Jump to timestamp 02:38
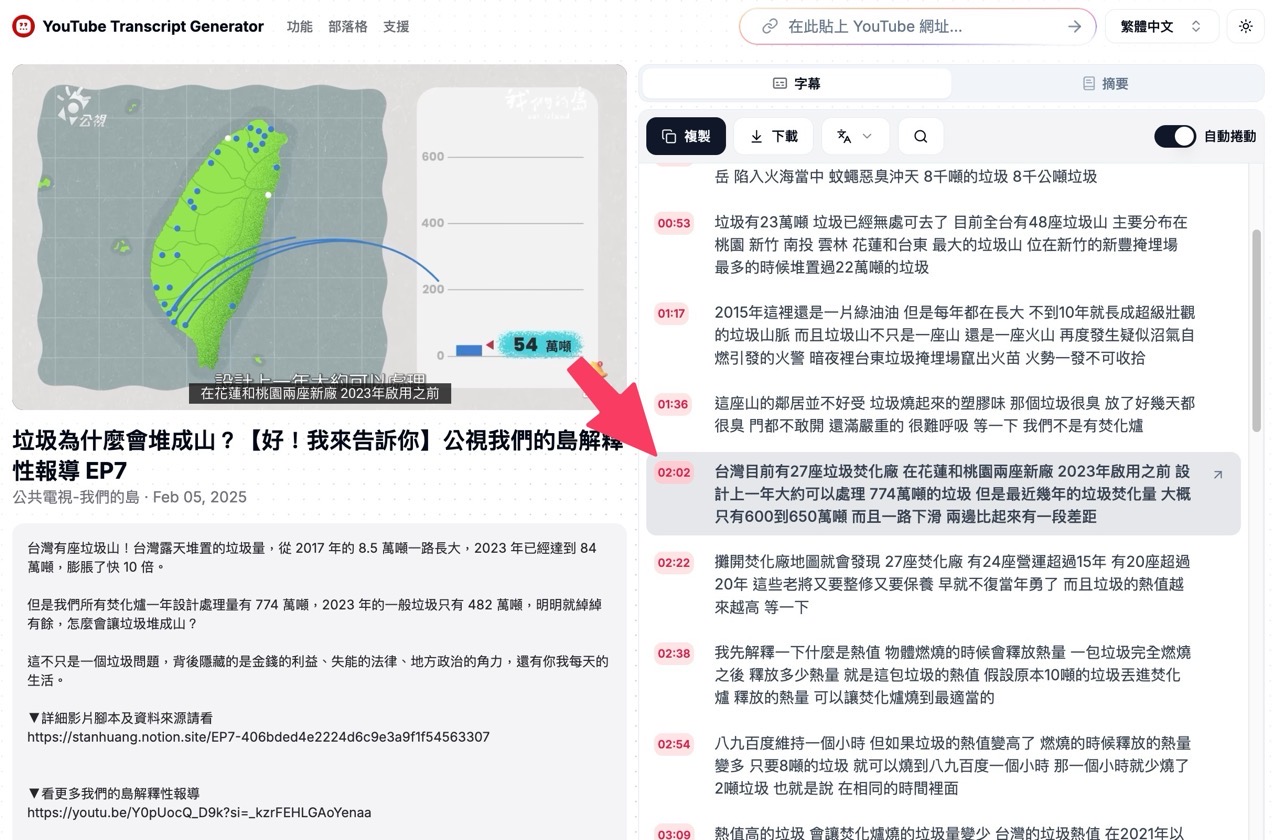The image size is (1280, 840). coord(674,654)
